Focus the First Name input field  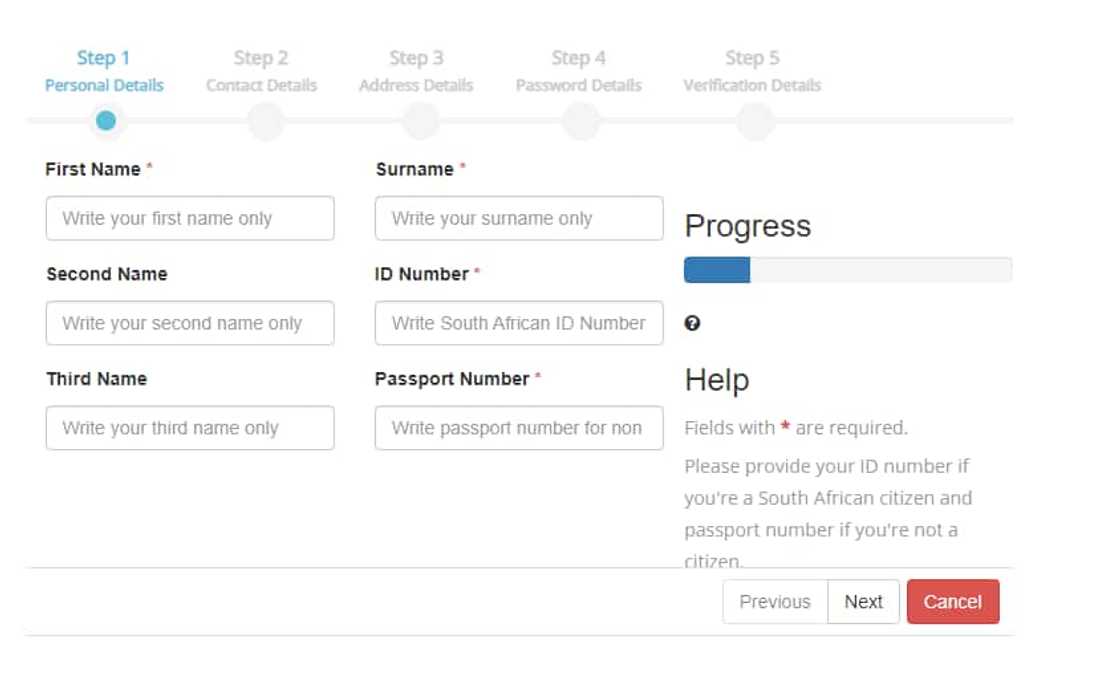(190, 218)
